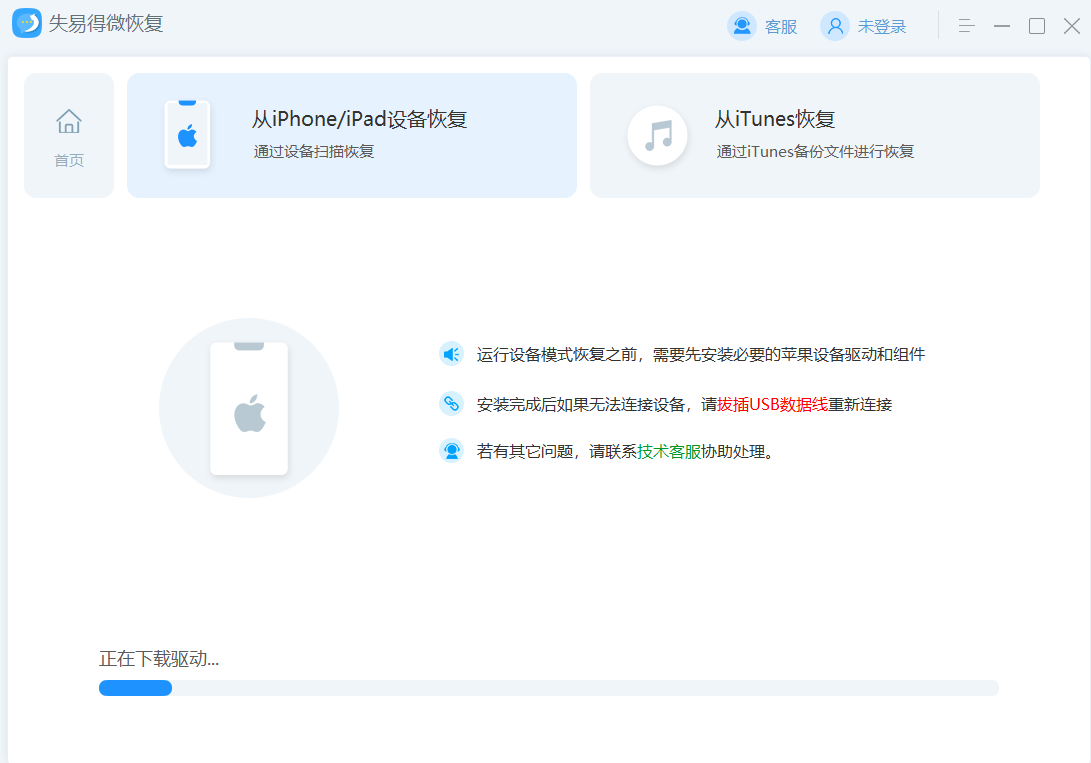Open the hamburger menu icon in title bar
The image size is (1091, 763).
pyautogui.click(x=966, y=26)
